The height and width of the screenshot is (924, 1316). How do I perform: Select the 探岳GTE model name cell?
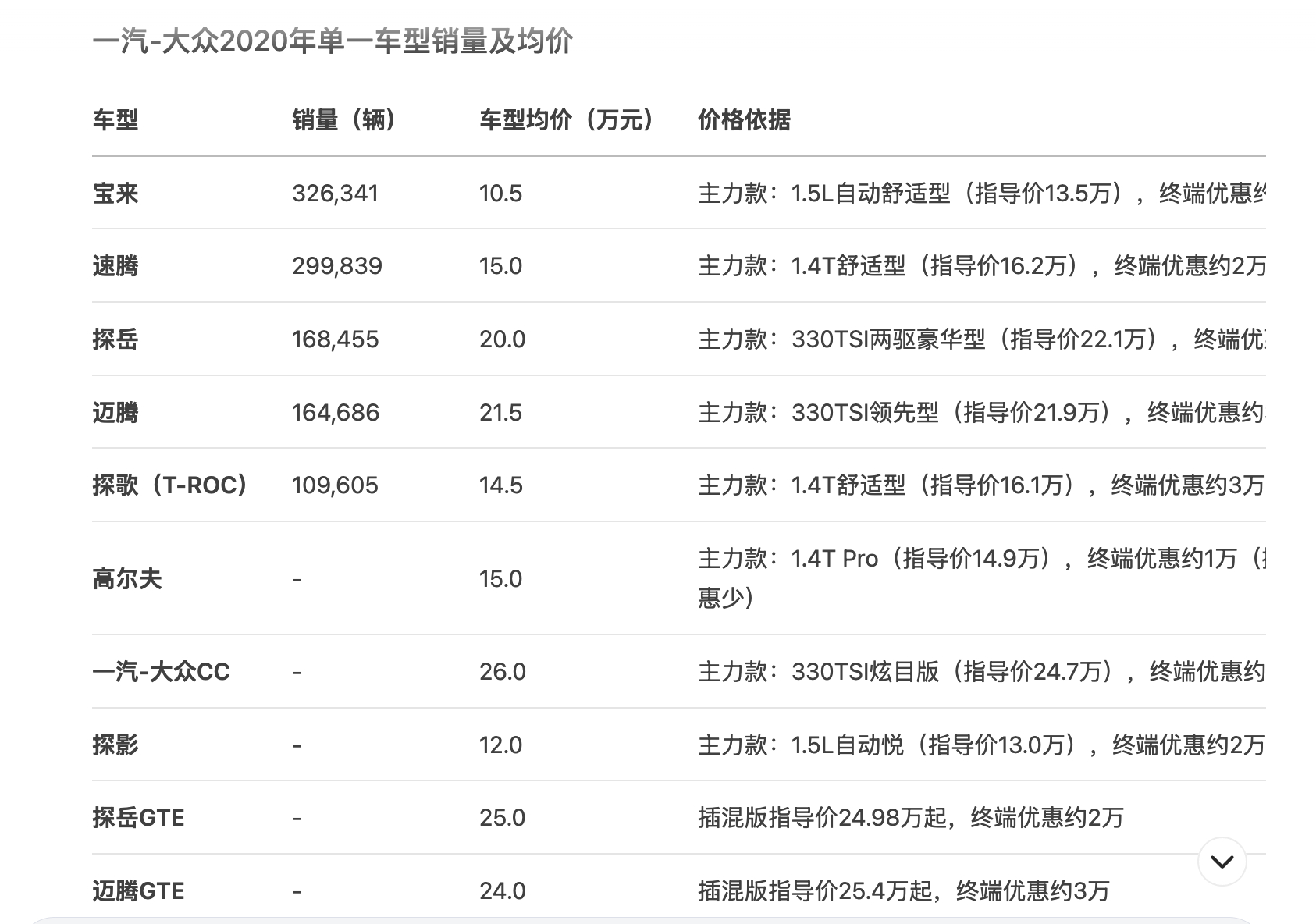pyautogui.click(x=138, y=818)
